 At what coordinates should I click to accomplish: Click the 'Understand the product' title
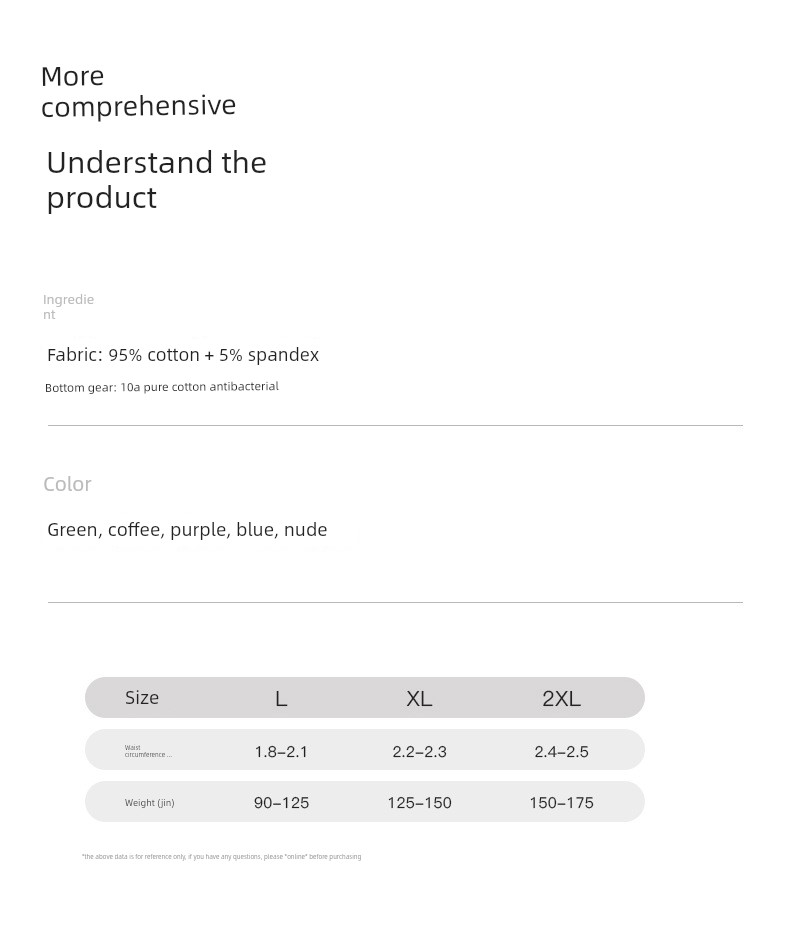click(x=156, y=180)
